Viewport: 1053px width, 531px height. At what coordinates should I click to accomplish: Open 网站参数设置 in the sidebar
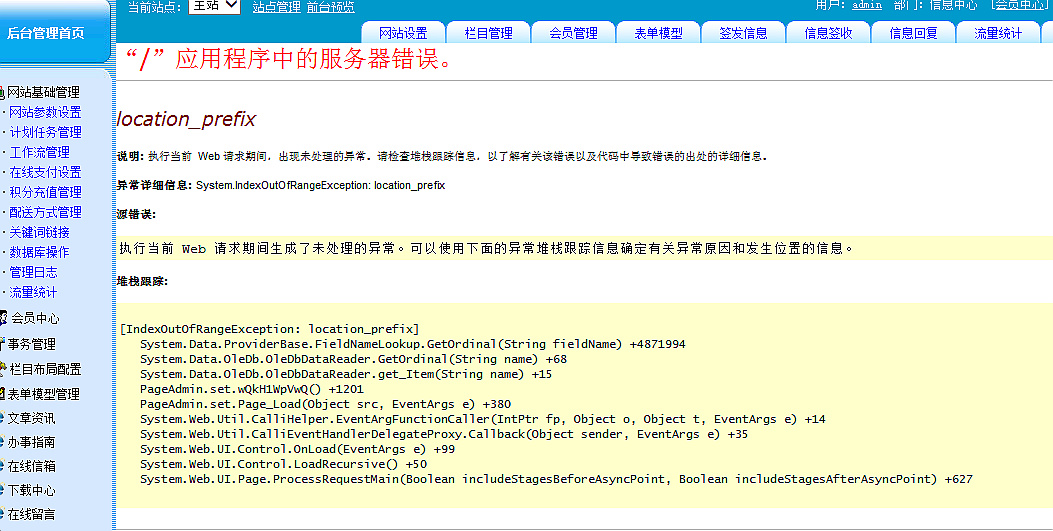pyautogui.click(x=45, y=112)
